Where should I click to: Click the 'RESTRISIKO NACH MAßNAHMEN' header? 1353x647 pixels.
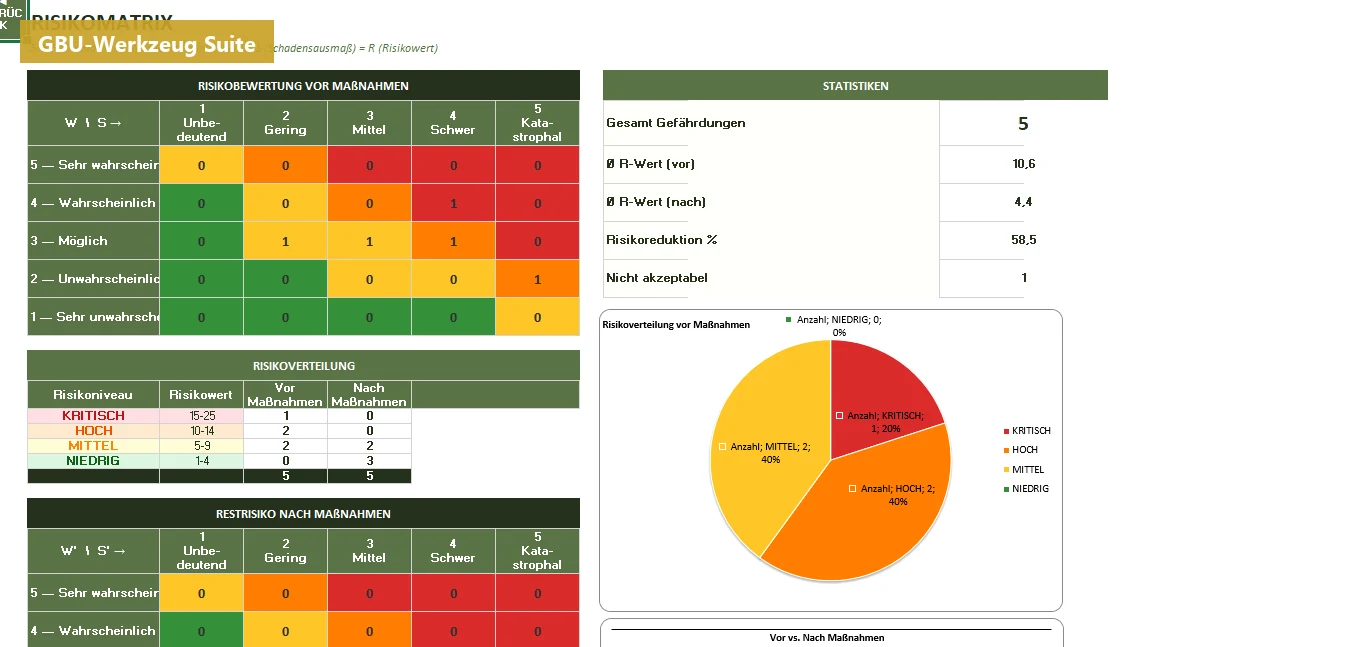coord(303,514)
